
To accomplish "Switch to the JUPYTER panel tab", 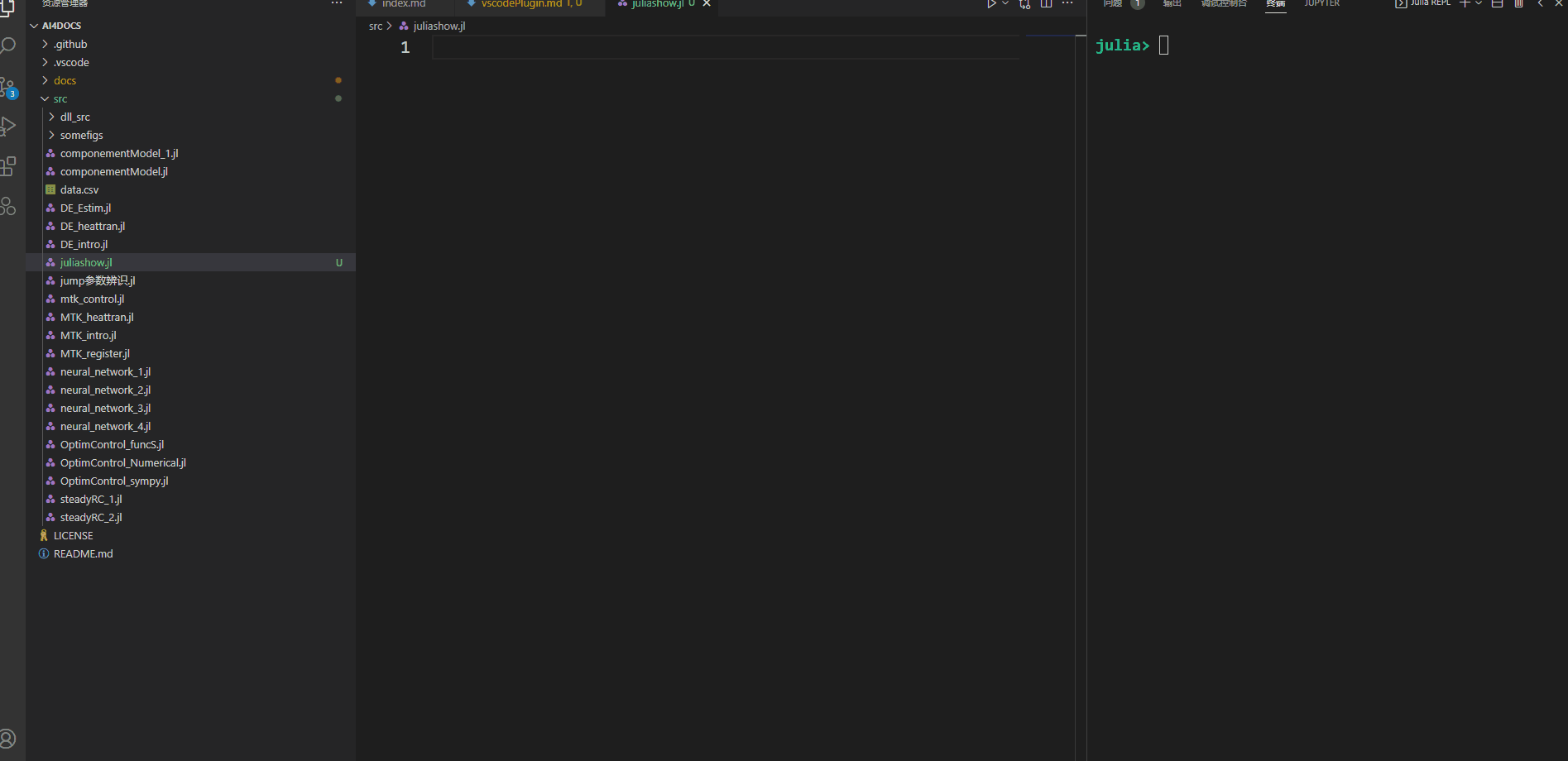I will tap(1321, 4).
